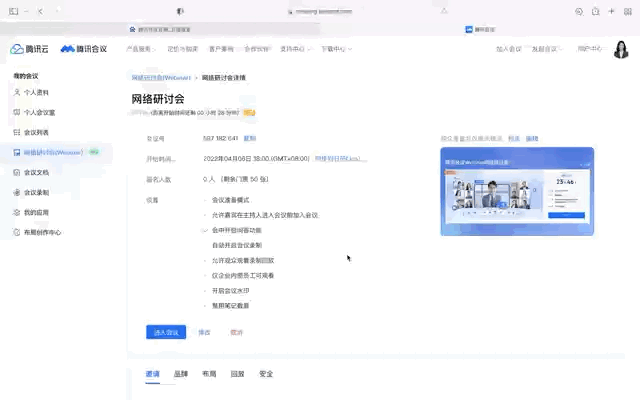Click the text 开启会议水印
The height and width of the screenshot is (400, 640).
pos(231,291)
